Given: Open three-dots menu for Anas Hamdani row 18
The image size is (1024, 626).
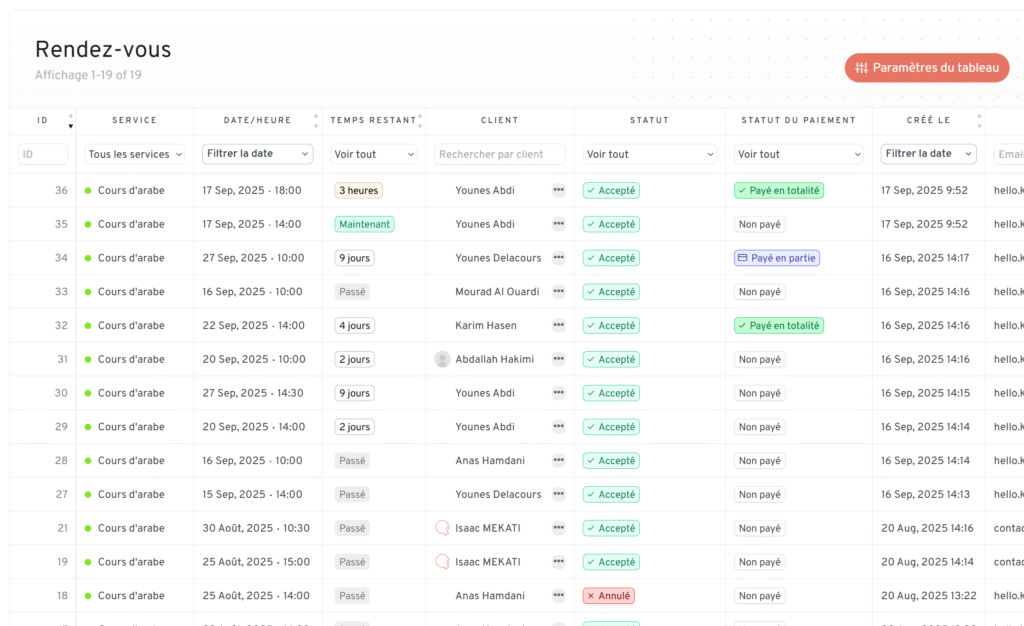Looking at the screenshot, I should tap(558, 596).
